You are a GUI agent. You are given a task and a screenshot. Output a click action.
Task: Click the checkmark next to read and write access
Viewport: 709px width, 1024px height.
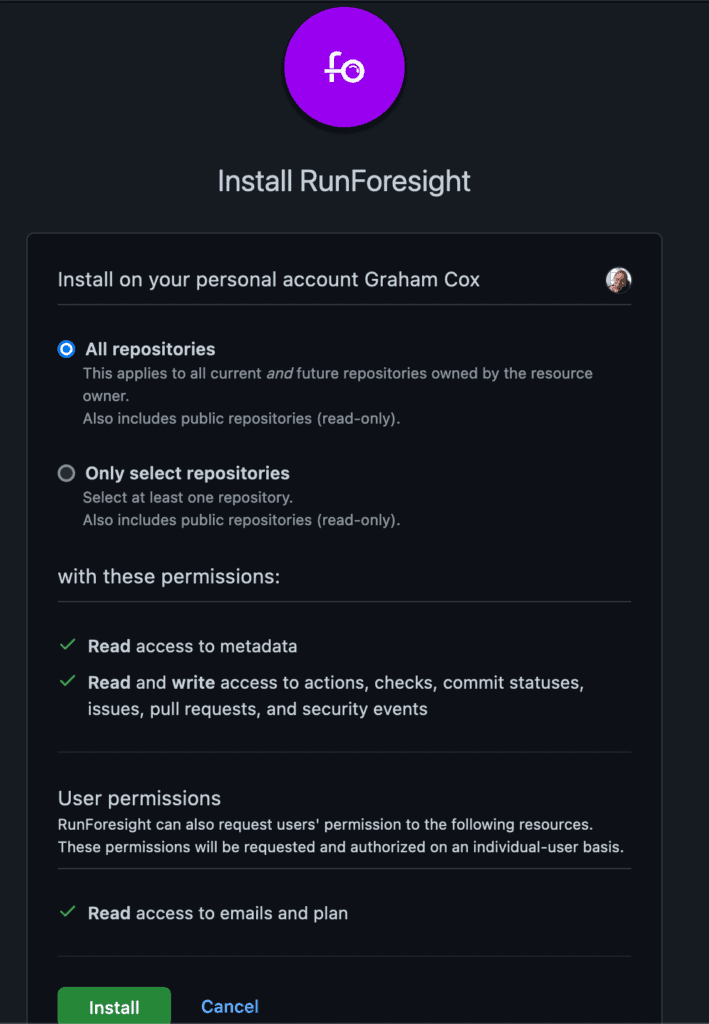[66, 682]
